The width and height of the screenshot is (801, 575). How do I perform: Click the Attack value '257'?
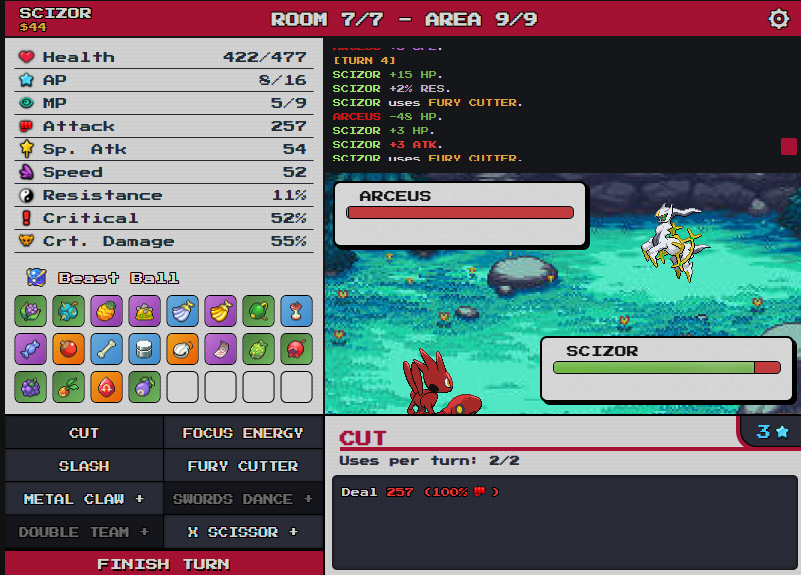tap(289, 126)
